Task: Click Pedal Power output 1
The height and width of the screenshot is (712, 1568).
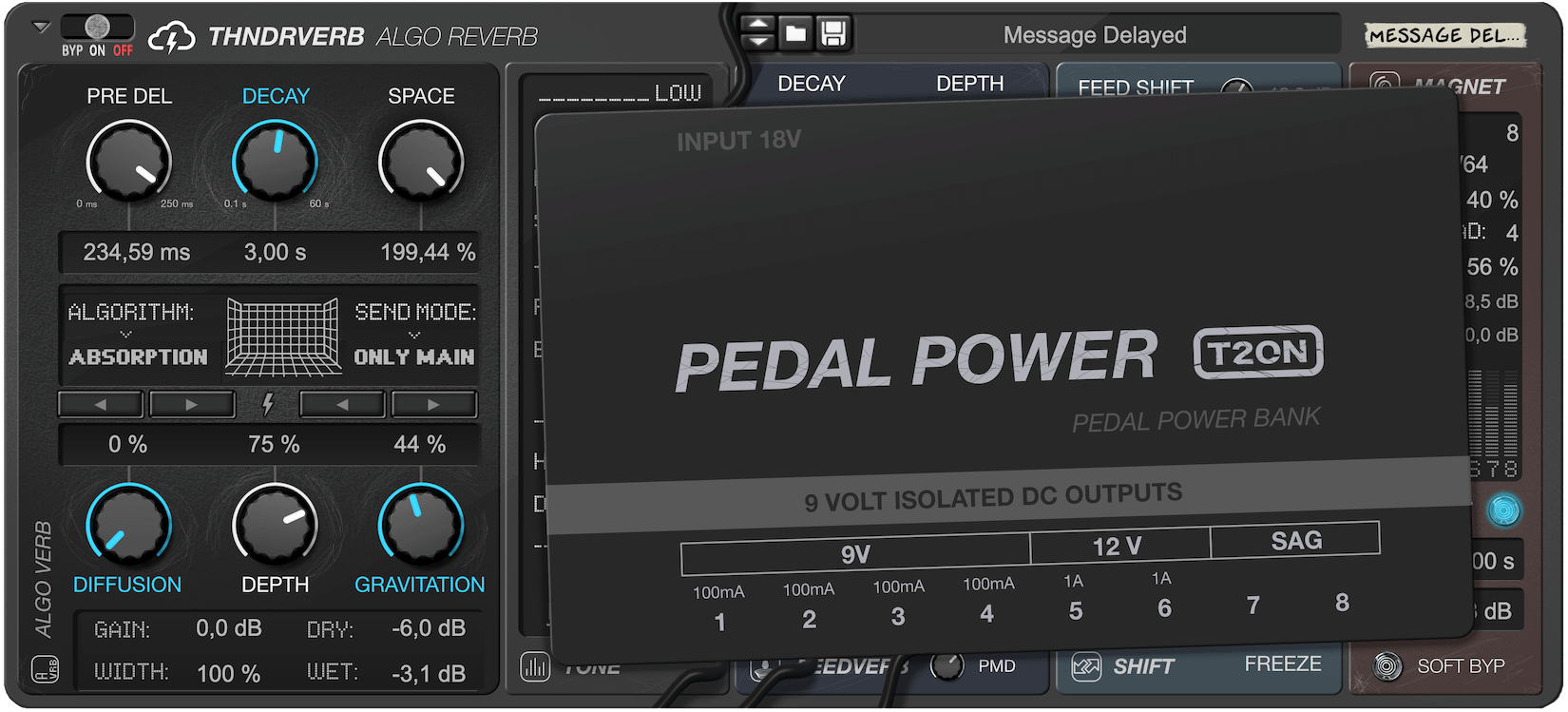Action: click(719, 622)
